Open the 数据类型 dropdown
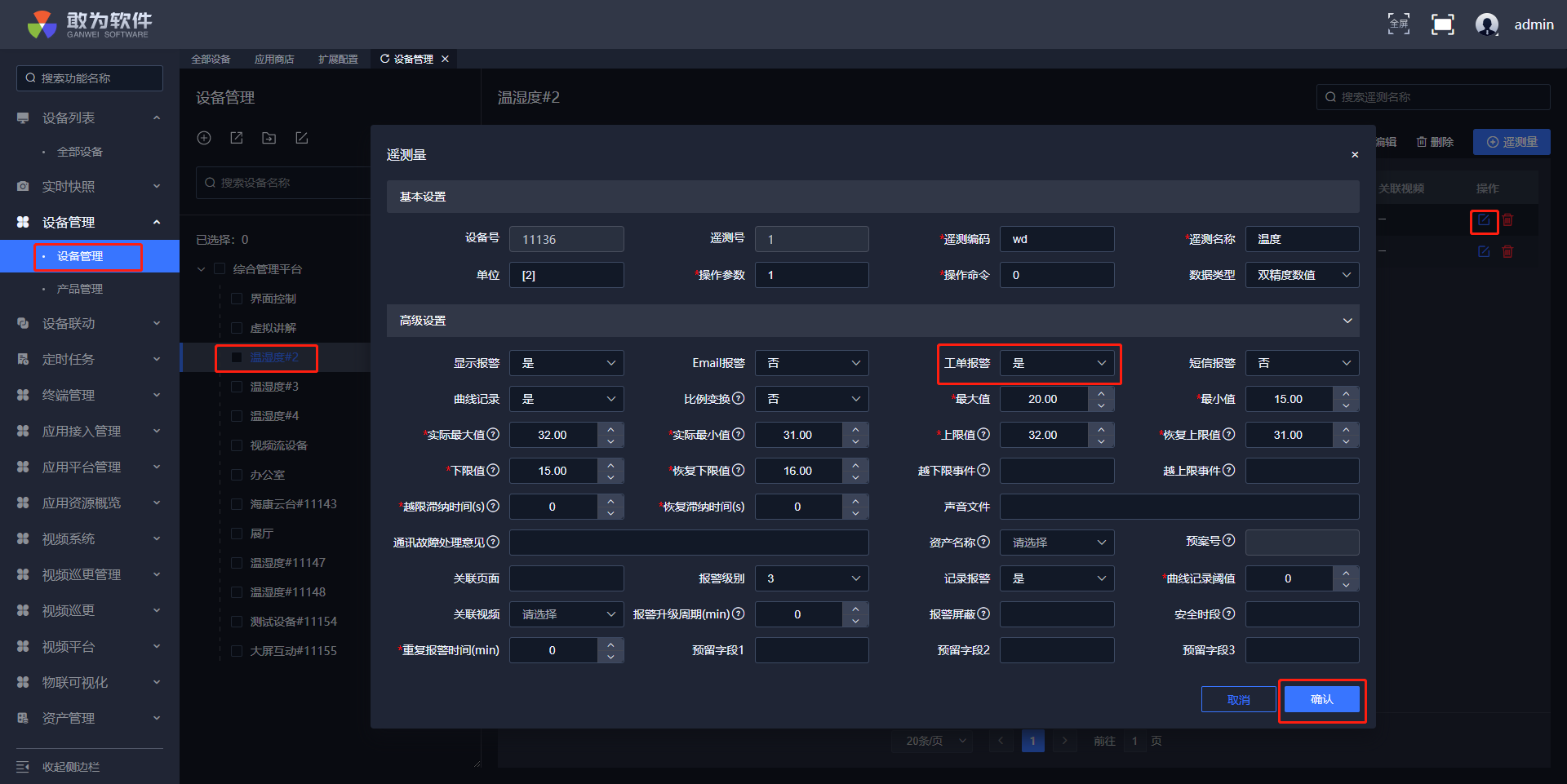This screenshot has width=1567, height=784. (x=1302, y=275)
